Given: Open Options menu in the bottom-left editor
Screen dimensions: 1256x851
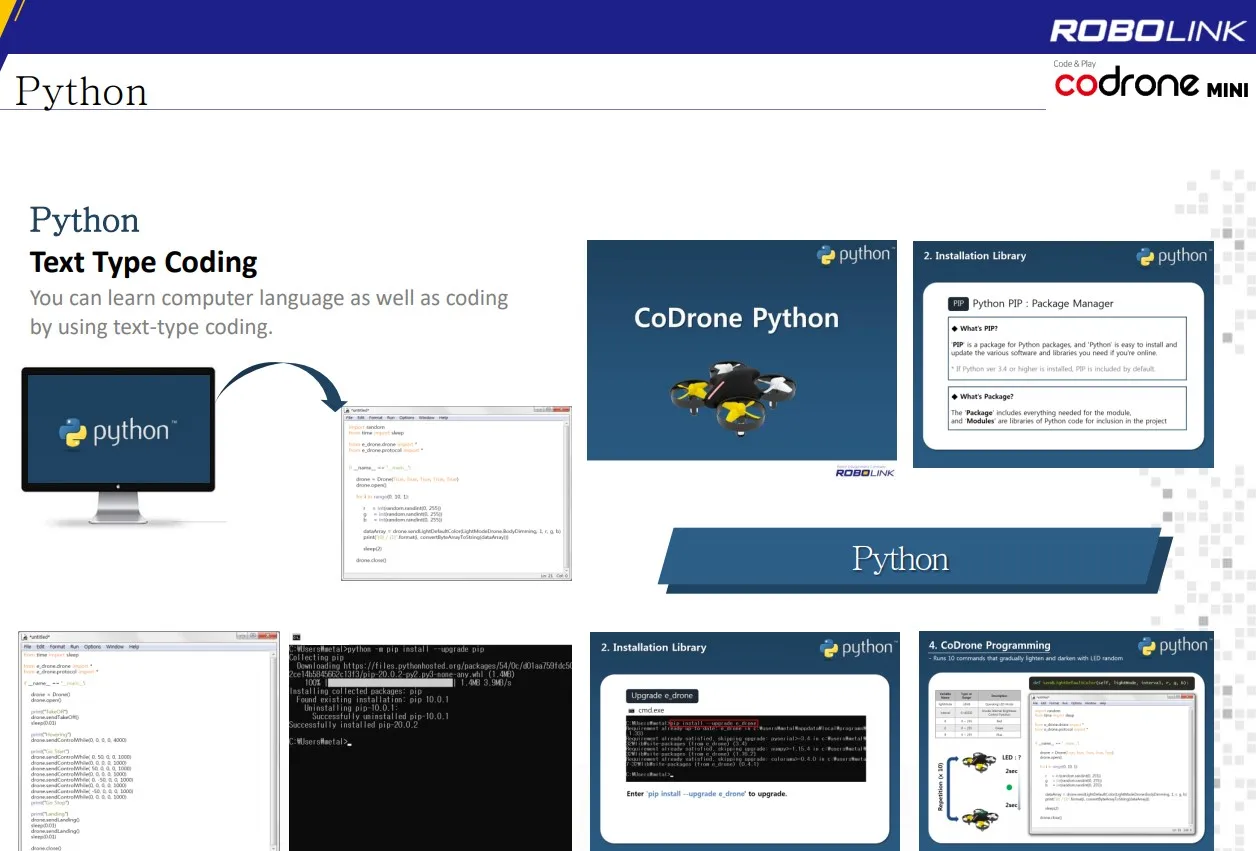Looking at the screenshot, I should coord(92,647).
